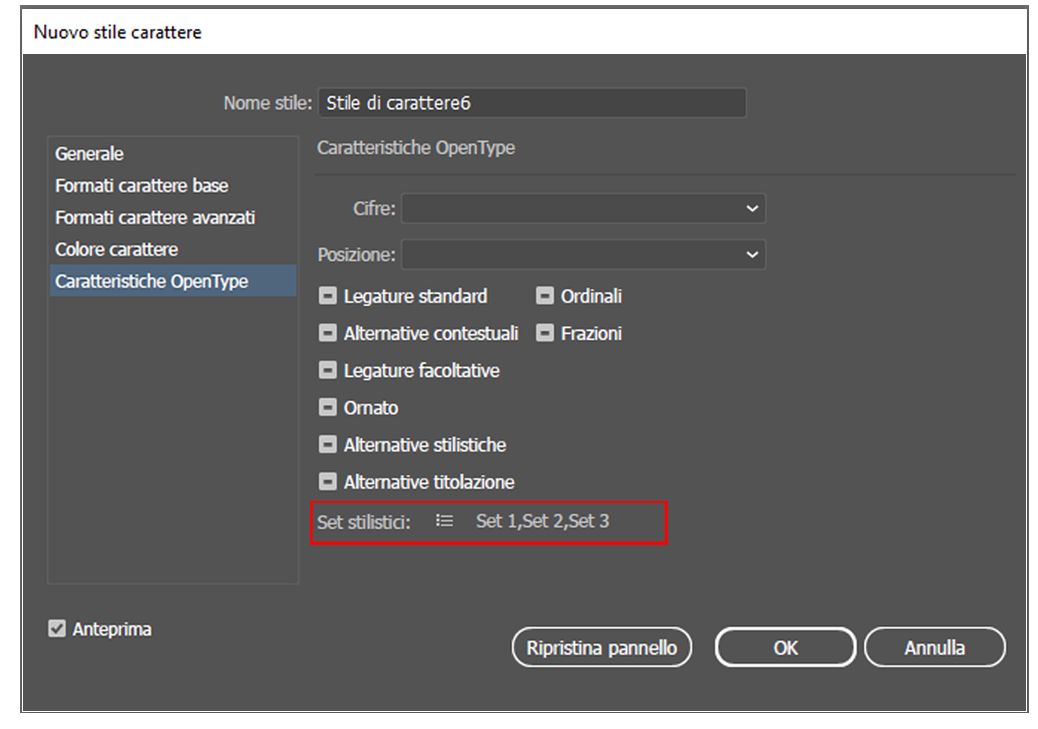Image resolution: width=1038 pixels, height=729 pixels.
Task: Enable the Alternative stilistiche checkbox
Action: 328,445
